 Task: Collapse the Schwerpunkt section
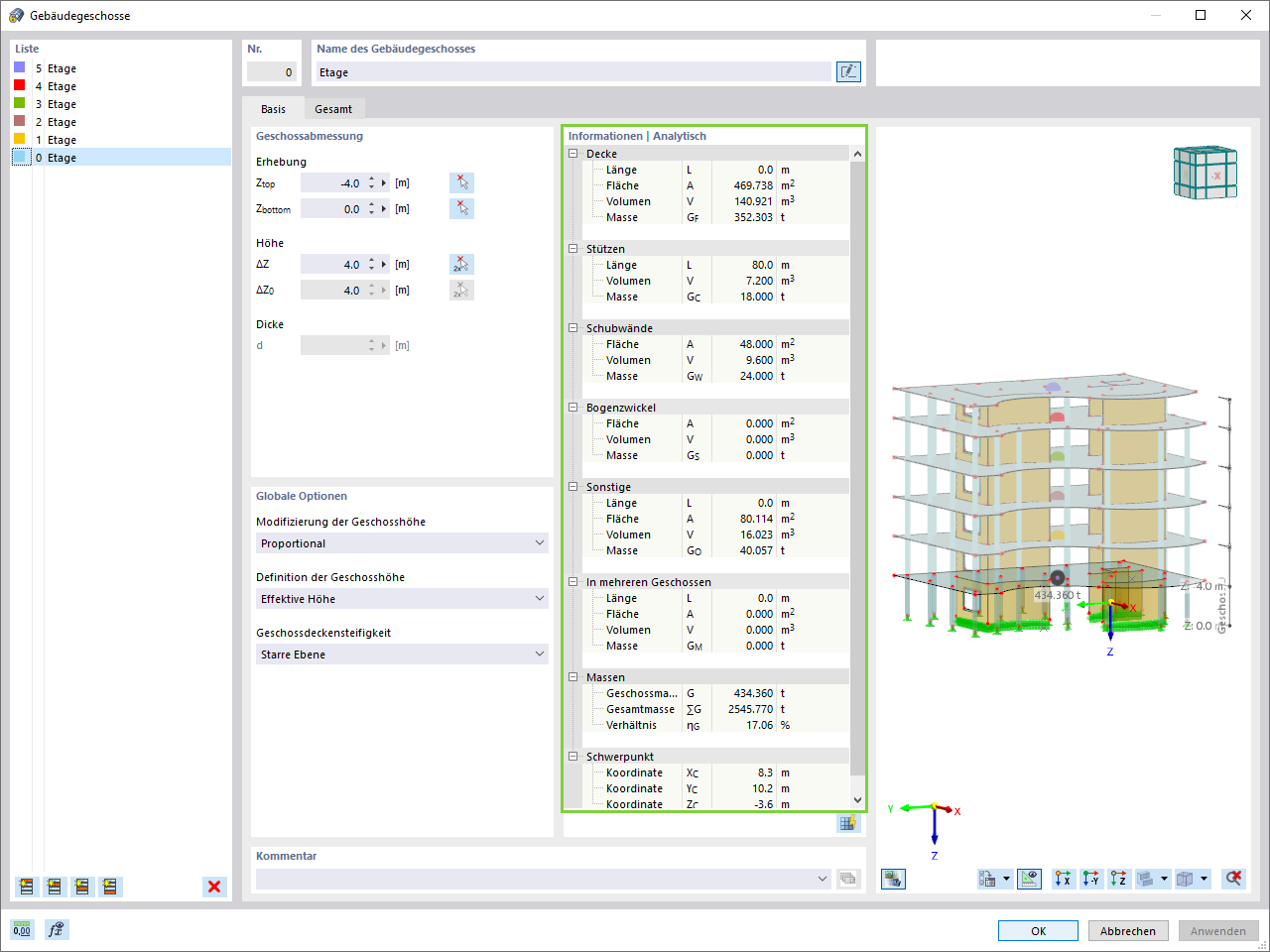point(573,757)
